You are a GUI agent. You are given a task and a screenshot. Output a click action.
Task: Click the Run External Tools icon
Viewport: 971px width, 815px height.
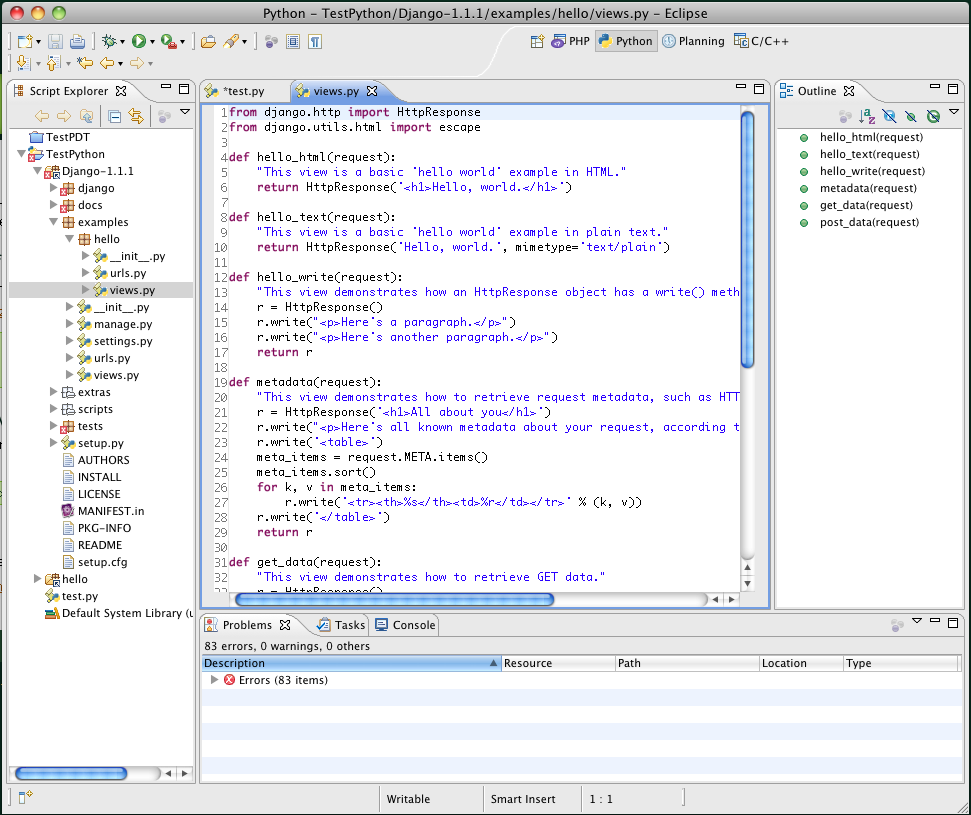[168, 41]
